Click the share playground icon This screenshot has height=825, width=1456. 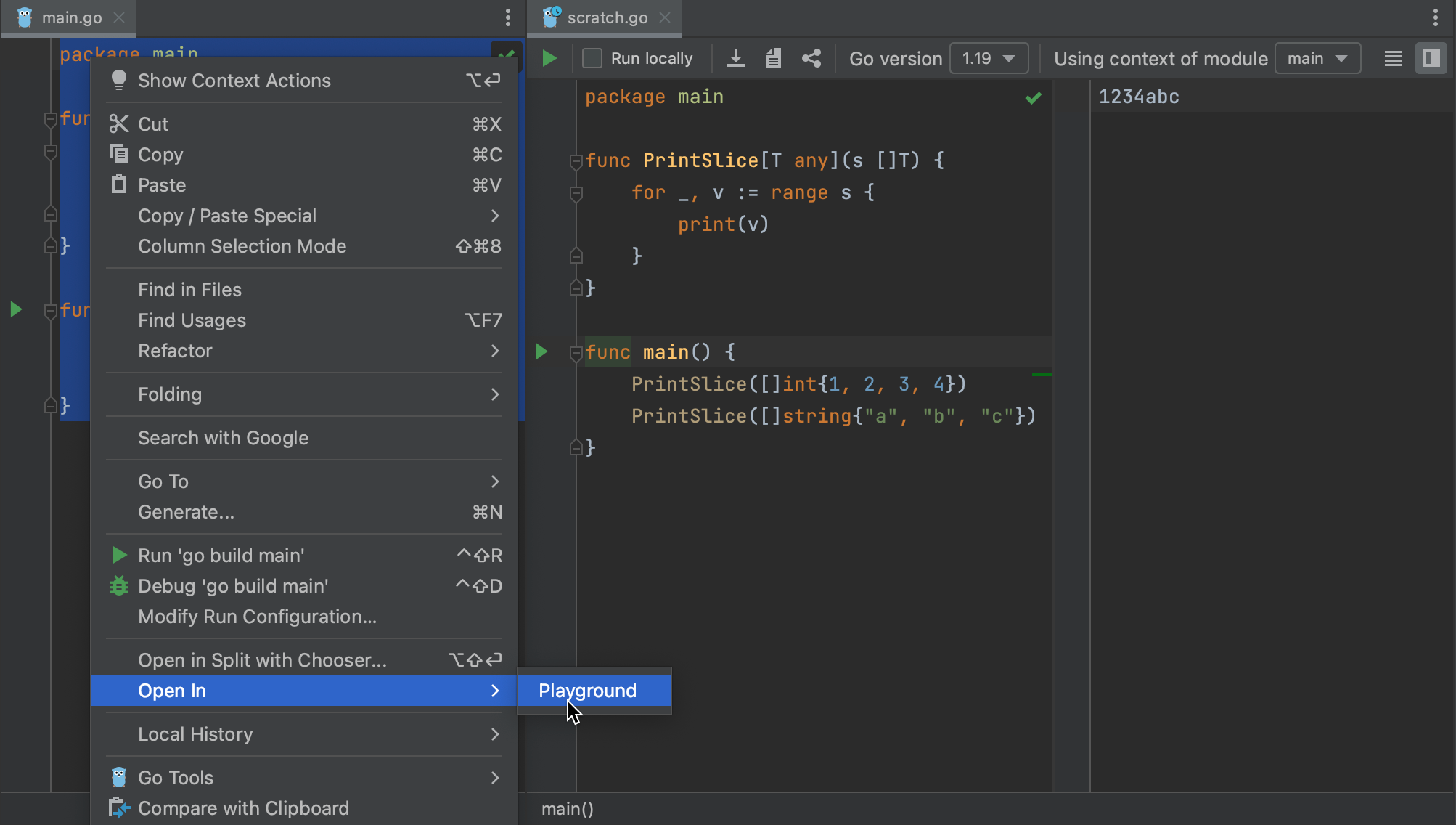pos(811,58)
